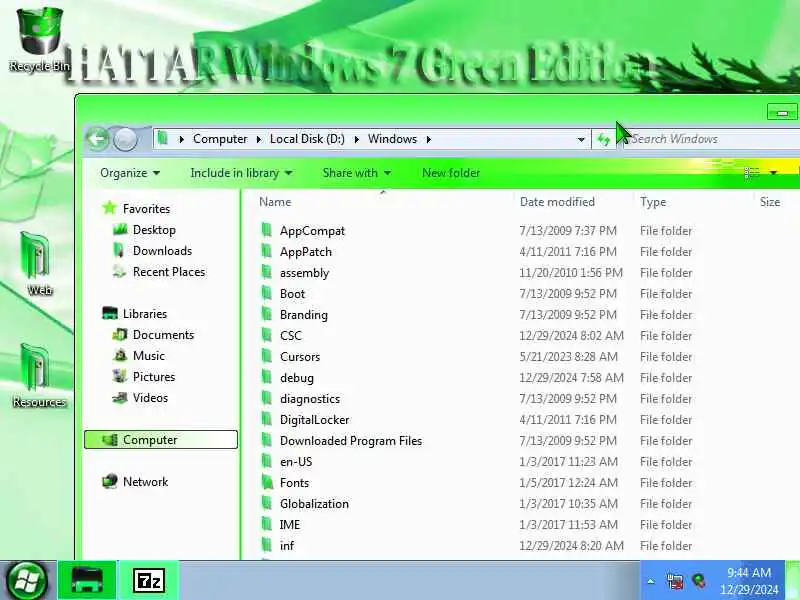This screenshot has width=800, height=600.
Task: Click Local Disk (D:) in the breadcrumb
Action: [307, 139]
